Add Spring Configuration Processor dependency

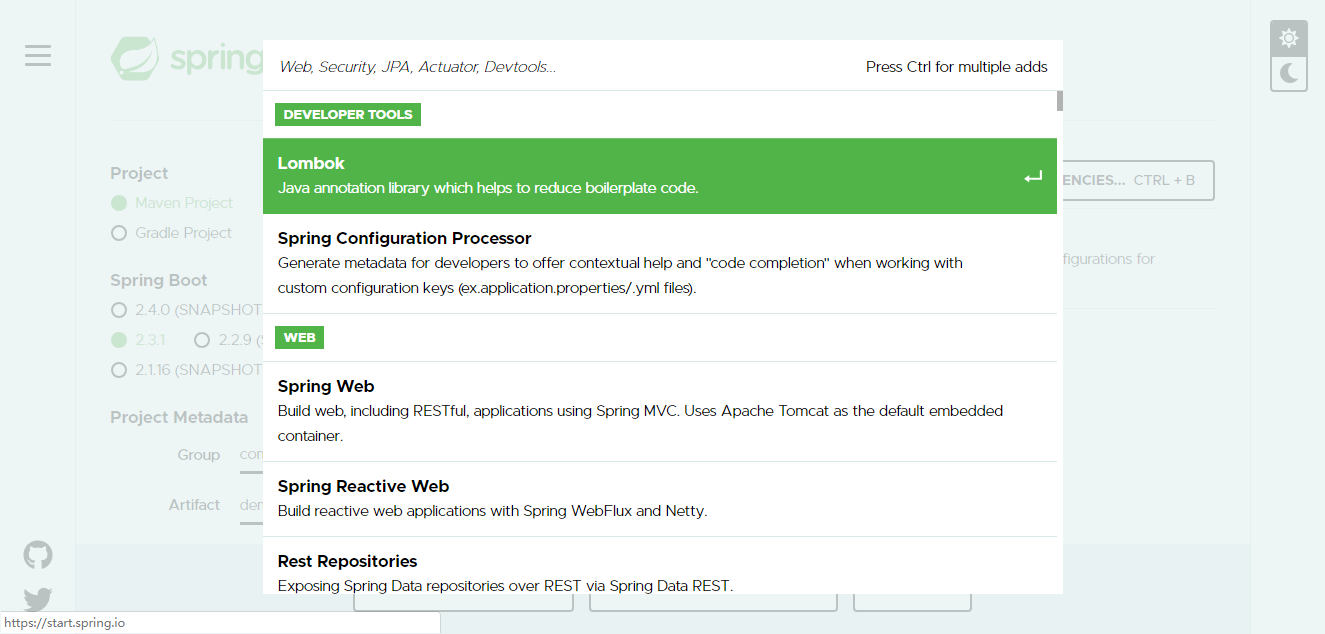[x=660, y=263]
